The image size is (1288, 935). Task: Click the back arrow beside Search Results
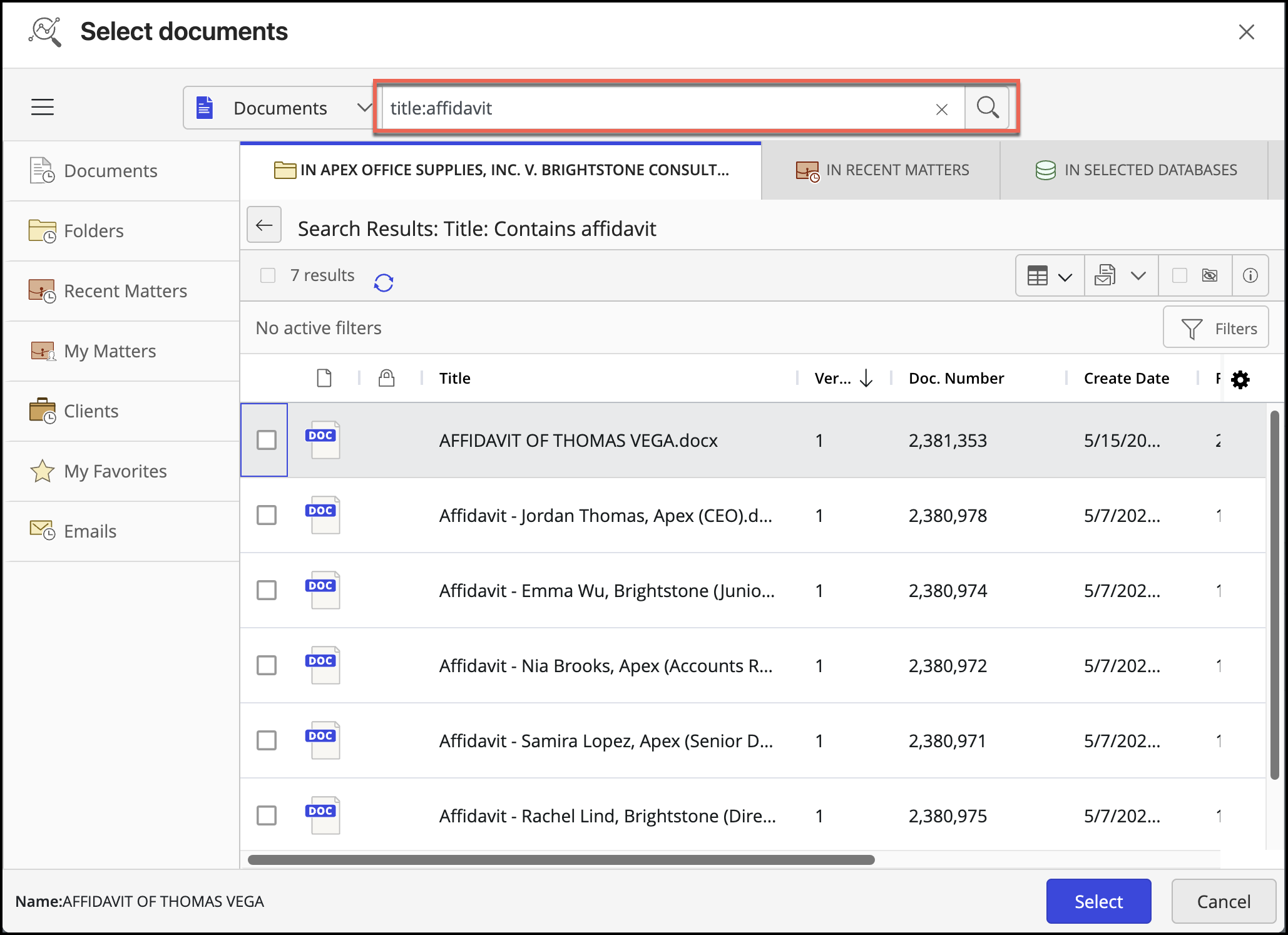[x=264, y=225]
